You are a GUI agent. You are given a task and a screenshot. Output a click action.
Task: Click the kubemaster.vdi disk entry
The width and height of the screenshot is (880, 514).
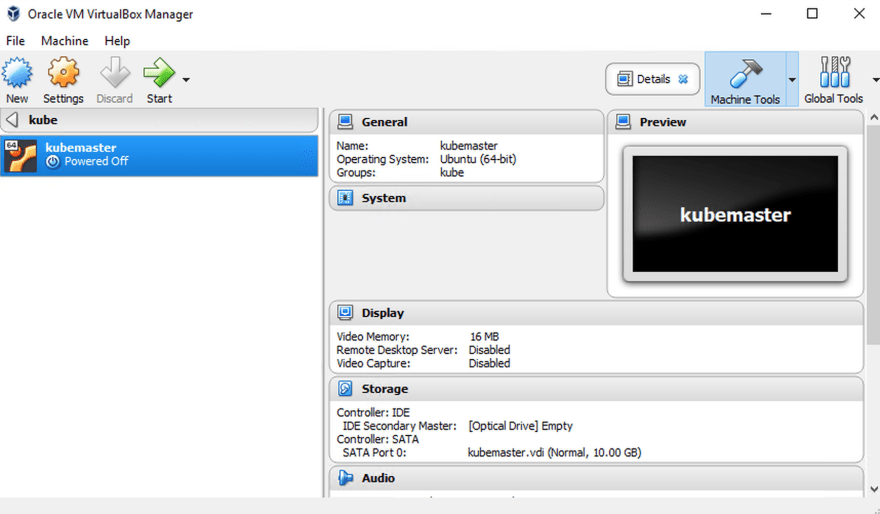[x=554, y=452]
